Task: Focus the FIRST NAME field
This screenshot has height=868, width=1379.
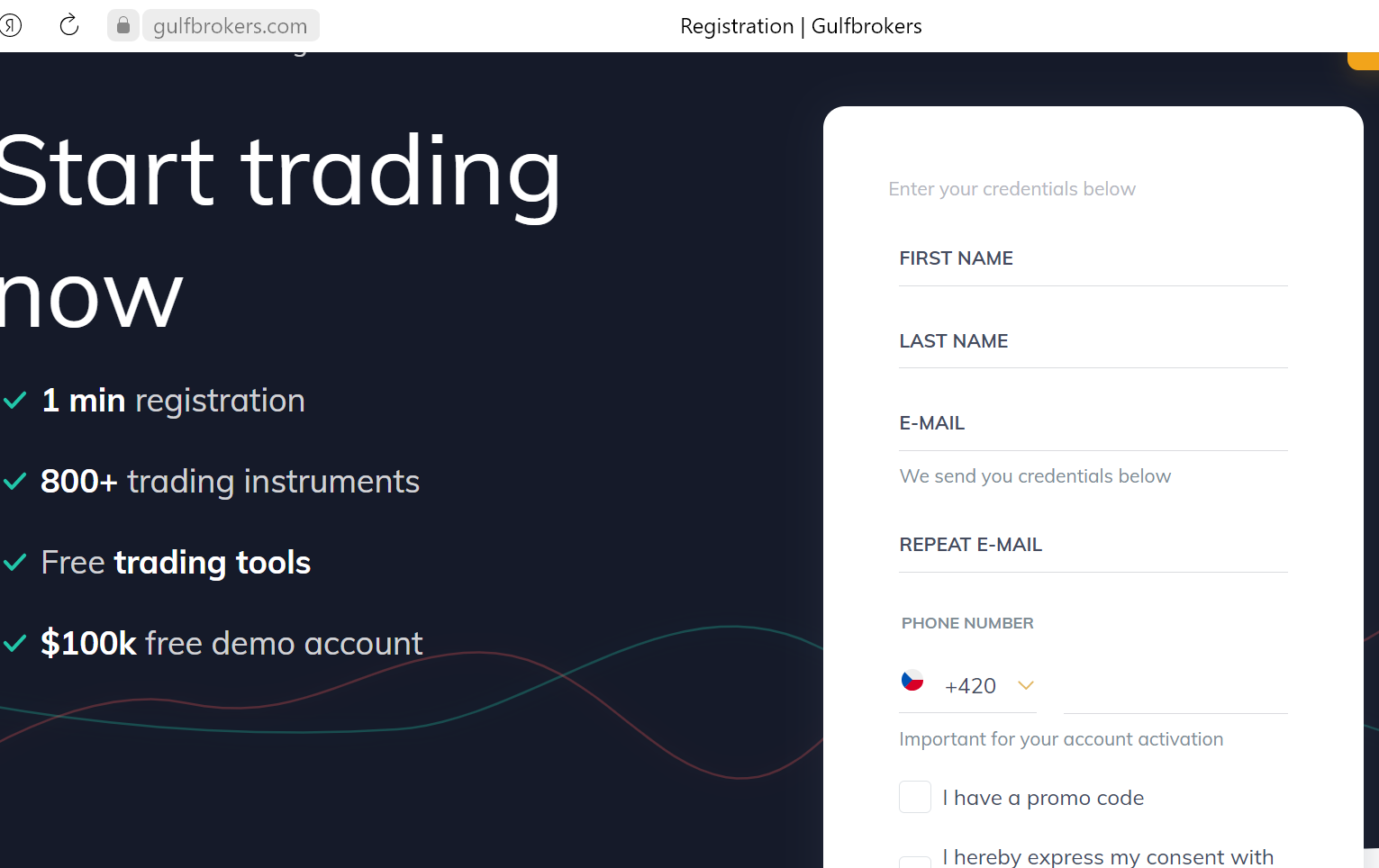Action: coord(1093,259)
